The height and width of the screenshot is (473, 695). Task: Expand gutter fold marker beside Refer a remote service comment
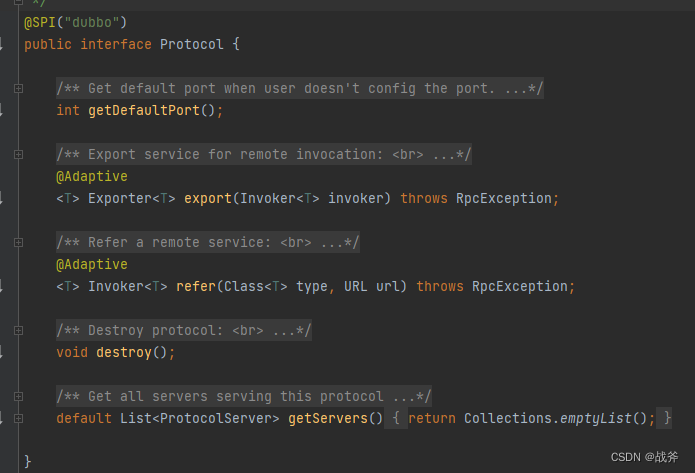coord(18,242)
